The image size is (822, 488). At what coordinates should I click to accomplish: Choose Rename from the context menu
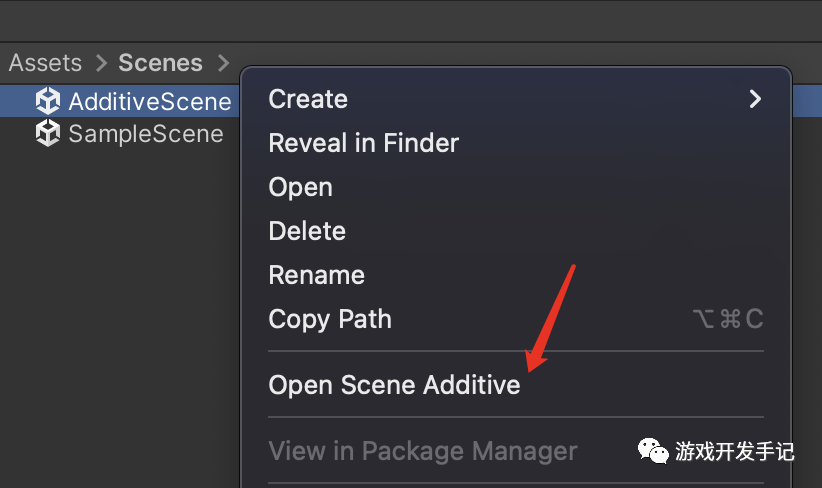[316, 275]
